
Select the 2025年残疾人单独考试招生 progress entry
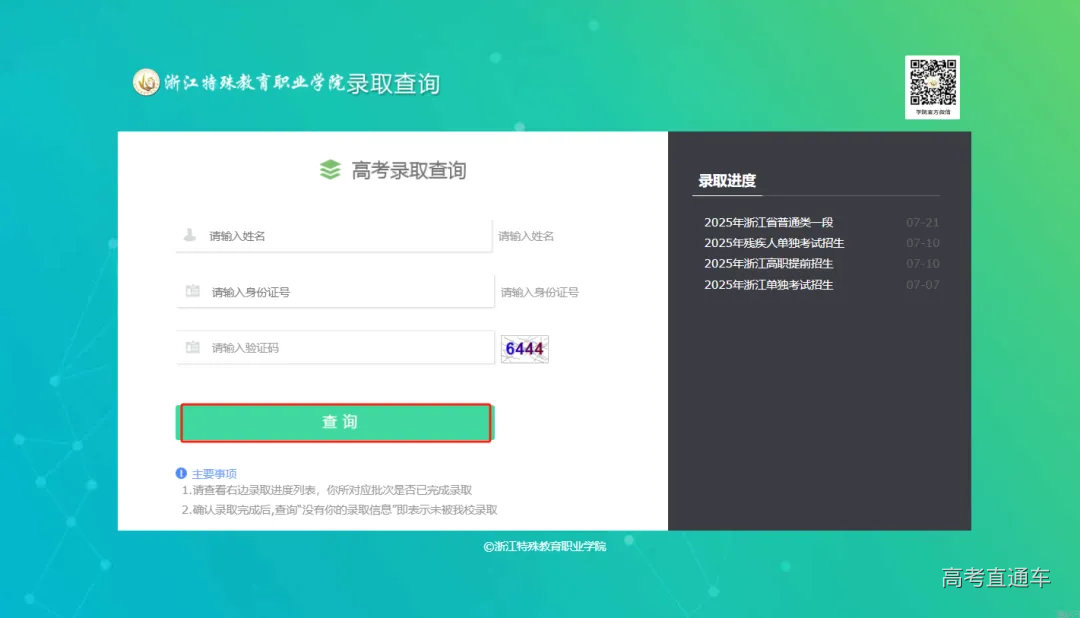click(x=774, y=243)
